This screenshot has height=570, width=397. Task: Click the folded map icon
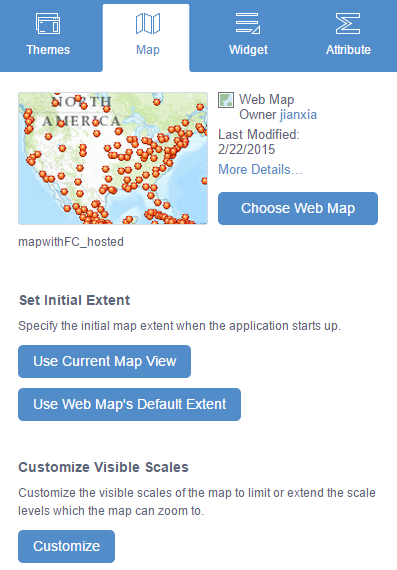coord(148,23)
